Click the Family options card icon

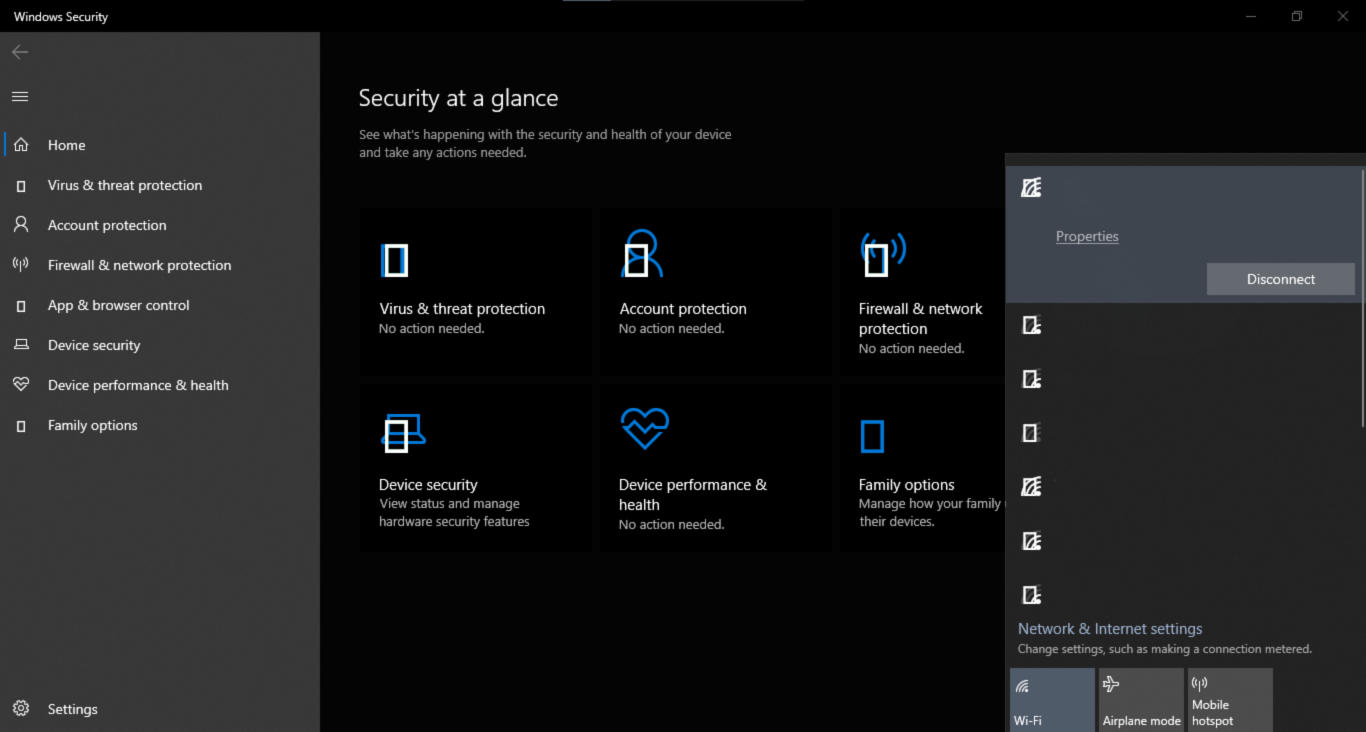[x=872, y=436]
